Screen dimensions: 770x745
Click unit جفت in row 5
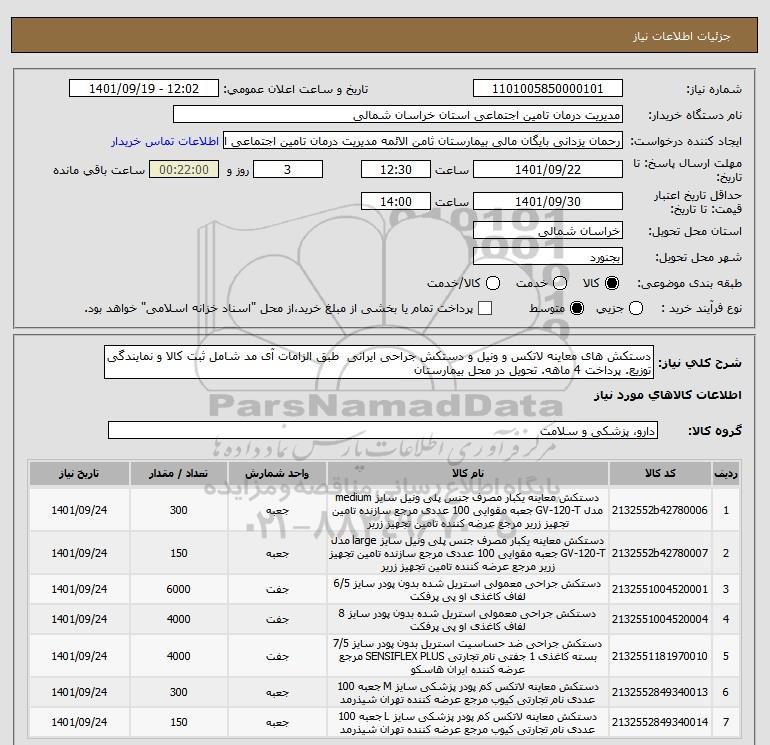click(277, 656)
